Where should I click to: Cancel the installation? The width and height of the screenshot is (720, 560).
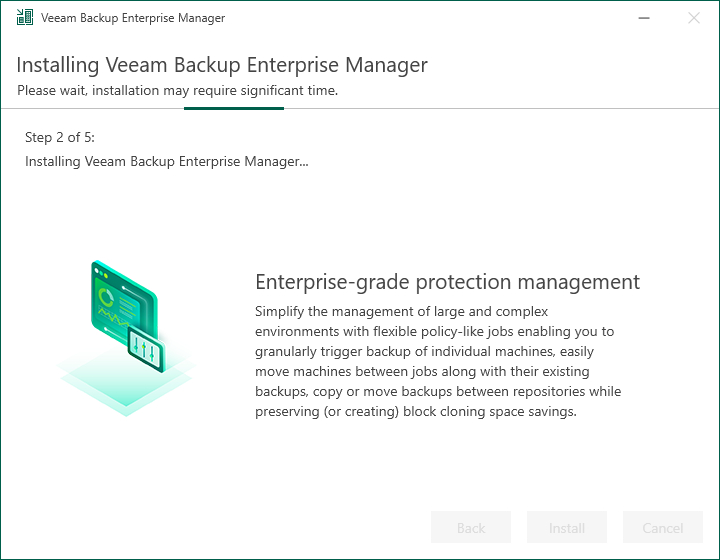[x=663, y=528]
